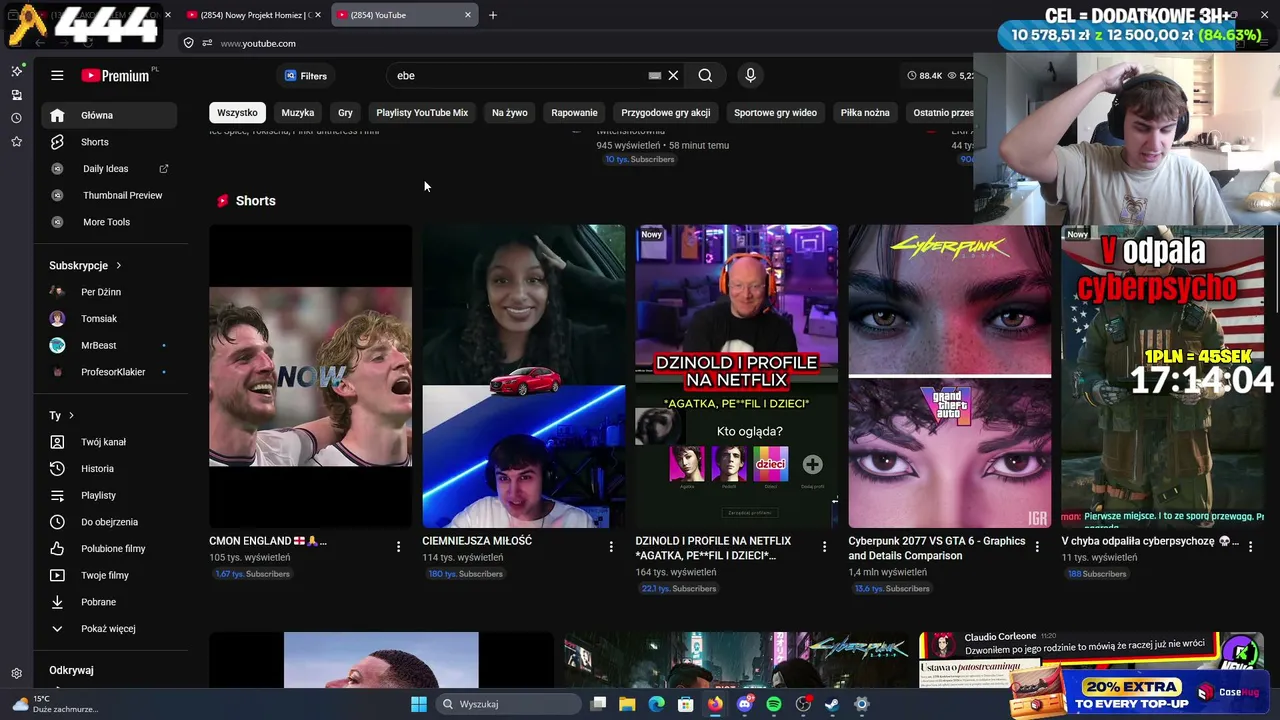
Task: Select the 'Sportowe gry wideo' chip
Action: click(775, 113)
